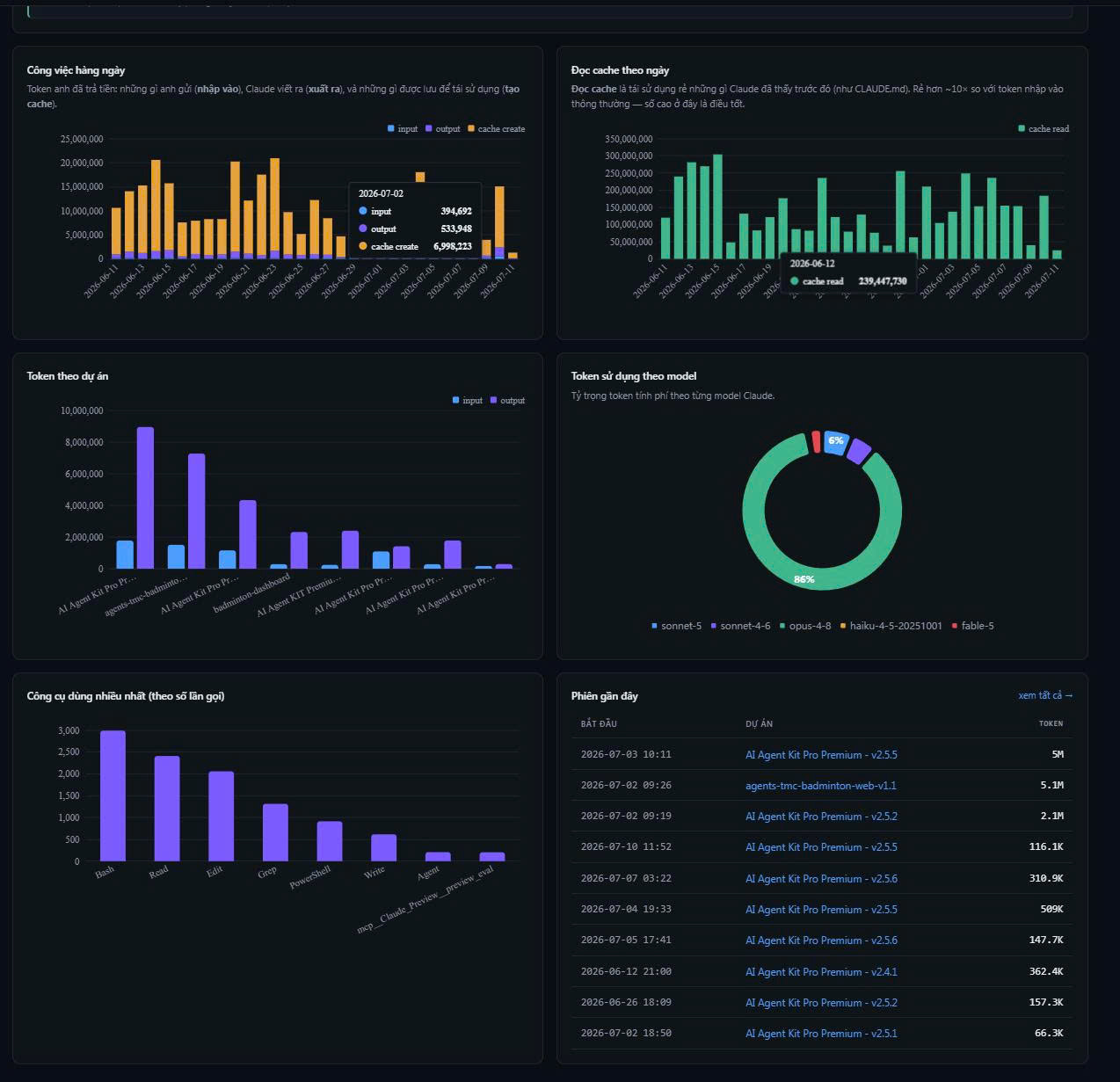
Task: Click the sonnet-4-6 purple legend marker
Action: point(714,626)
